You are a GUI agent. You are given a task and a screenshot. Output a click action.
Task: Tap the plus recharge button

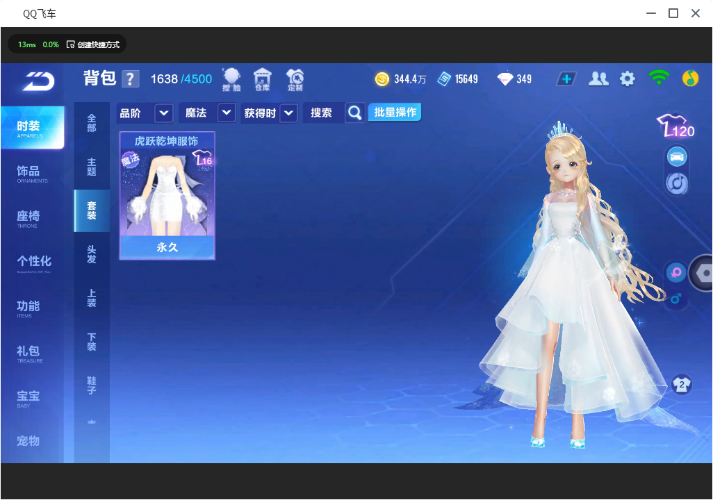click(566, 79)
